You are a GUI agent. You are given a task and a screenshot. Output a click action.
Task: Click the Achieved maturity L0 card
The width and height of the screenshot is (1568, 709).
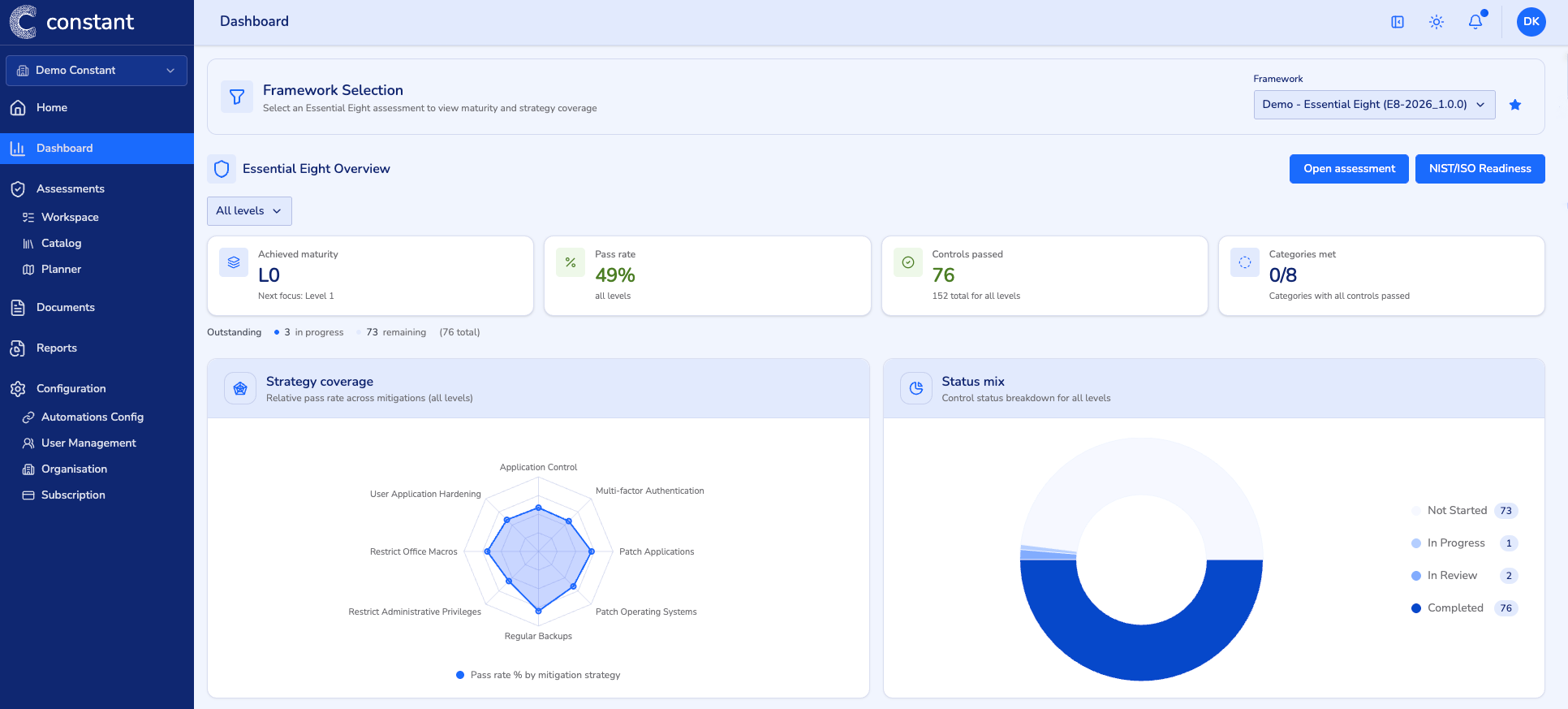(370, 276)
